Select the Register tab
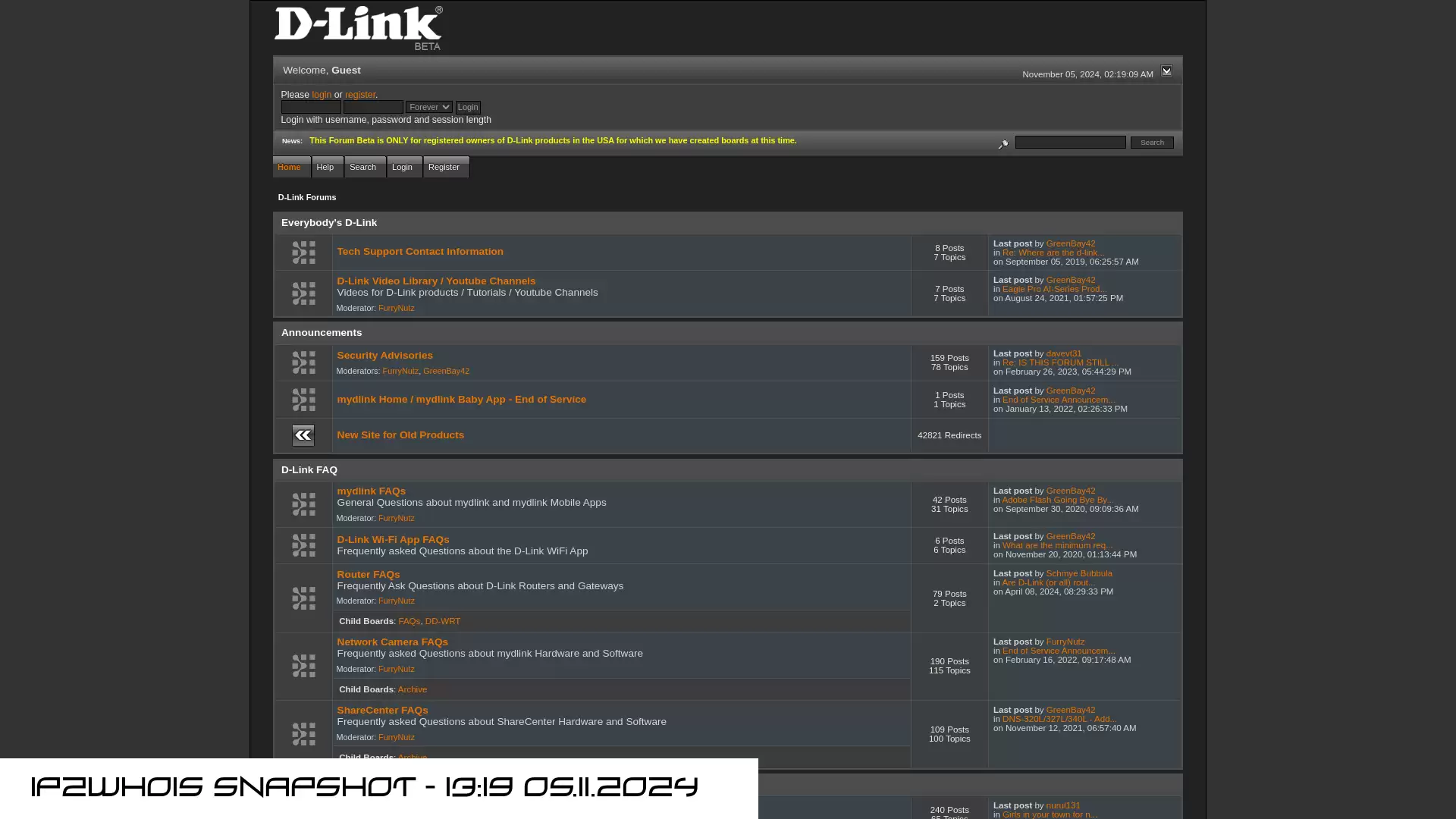1456x819 pixels. coord(446,167)
